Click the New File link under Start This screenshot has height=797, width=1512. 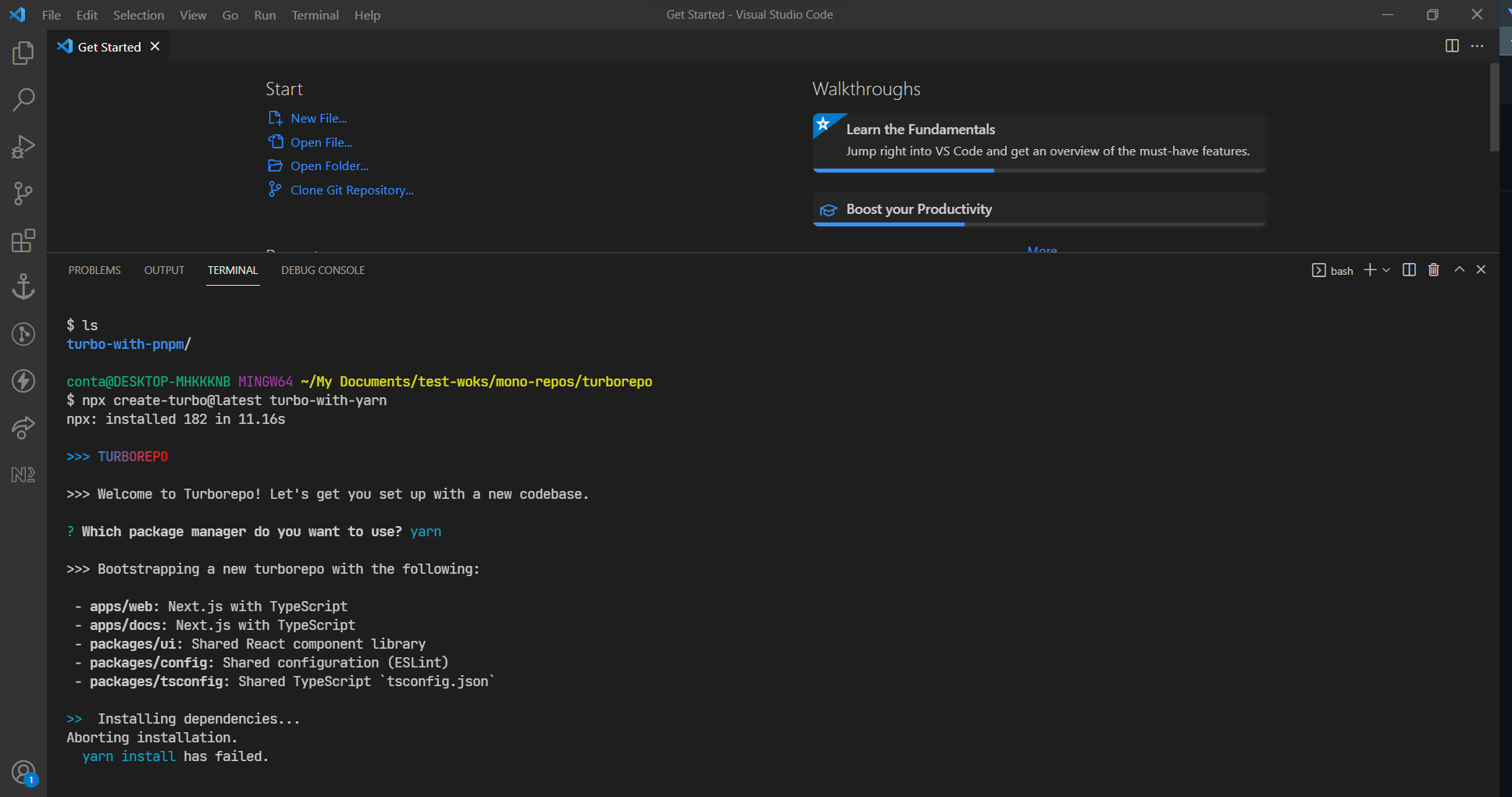pyautogui.click(x=318, y=118)
